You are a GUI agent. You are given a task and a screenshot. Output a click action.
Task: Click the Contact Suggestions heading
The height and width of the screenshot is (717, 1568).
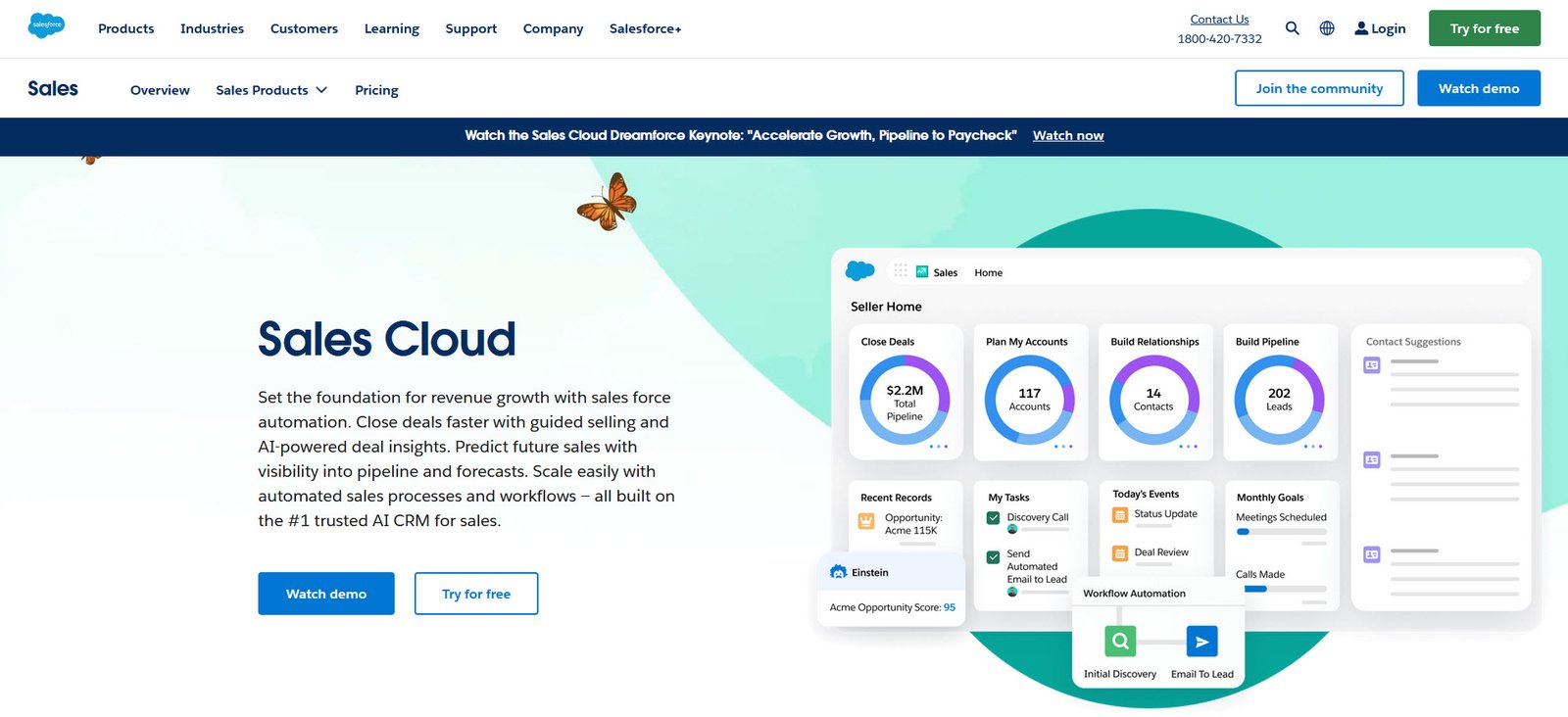tap(1413, 342)
